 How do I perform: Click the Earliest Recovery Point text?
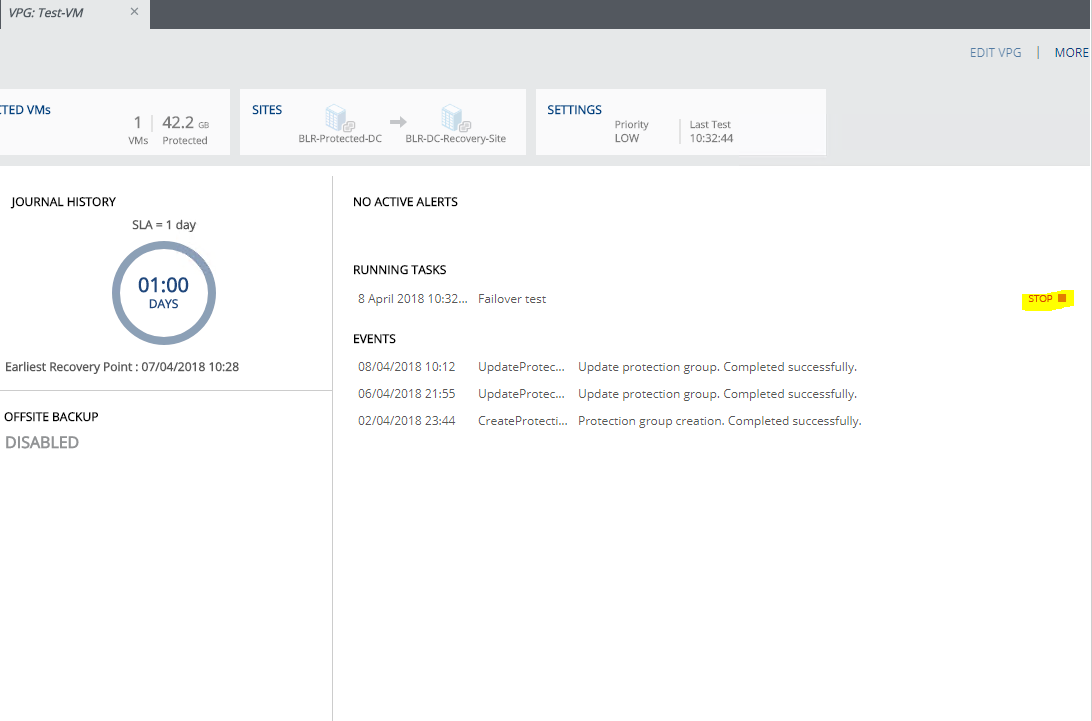point(122,367)
